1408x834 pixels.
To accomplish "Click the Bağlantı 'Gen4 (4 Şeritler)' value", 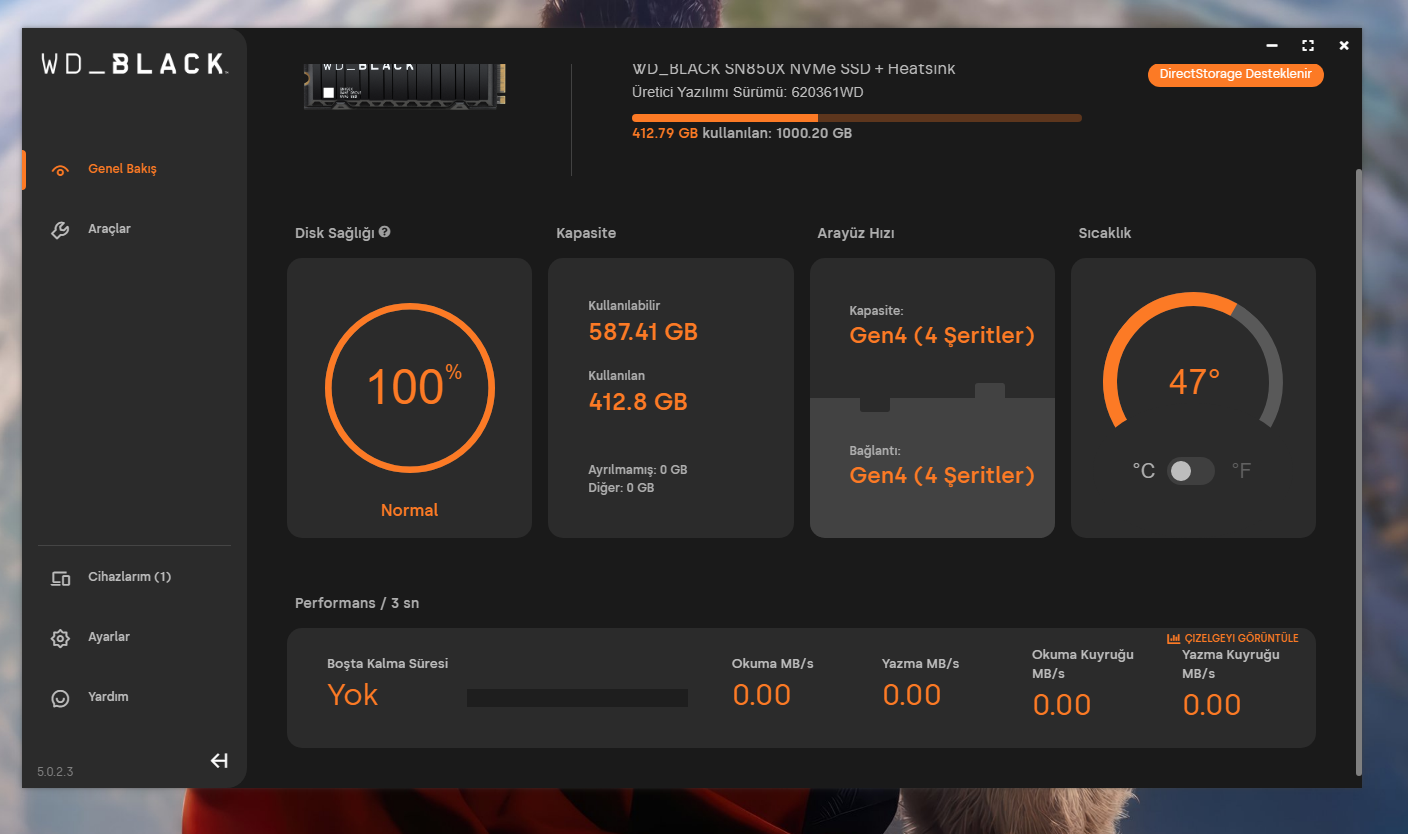I will tap(942, 476).
